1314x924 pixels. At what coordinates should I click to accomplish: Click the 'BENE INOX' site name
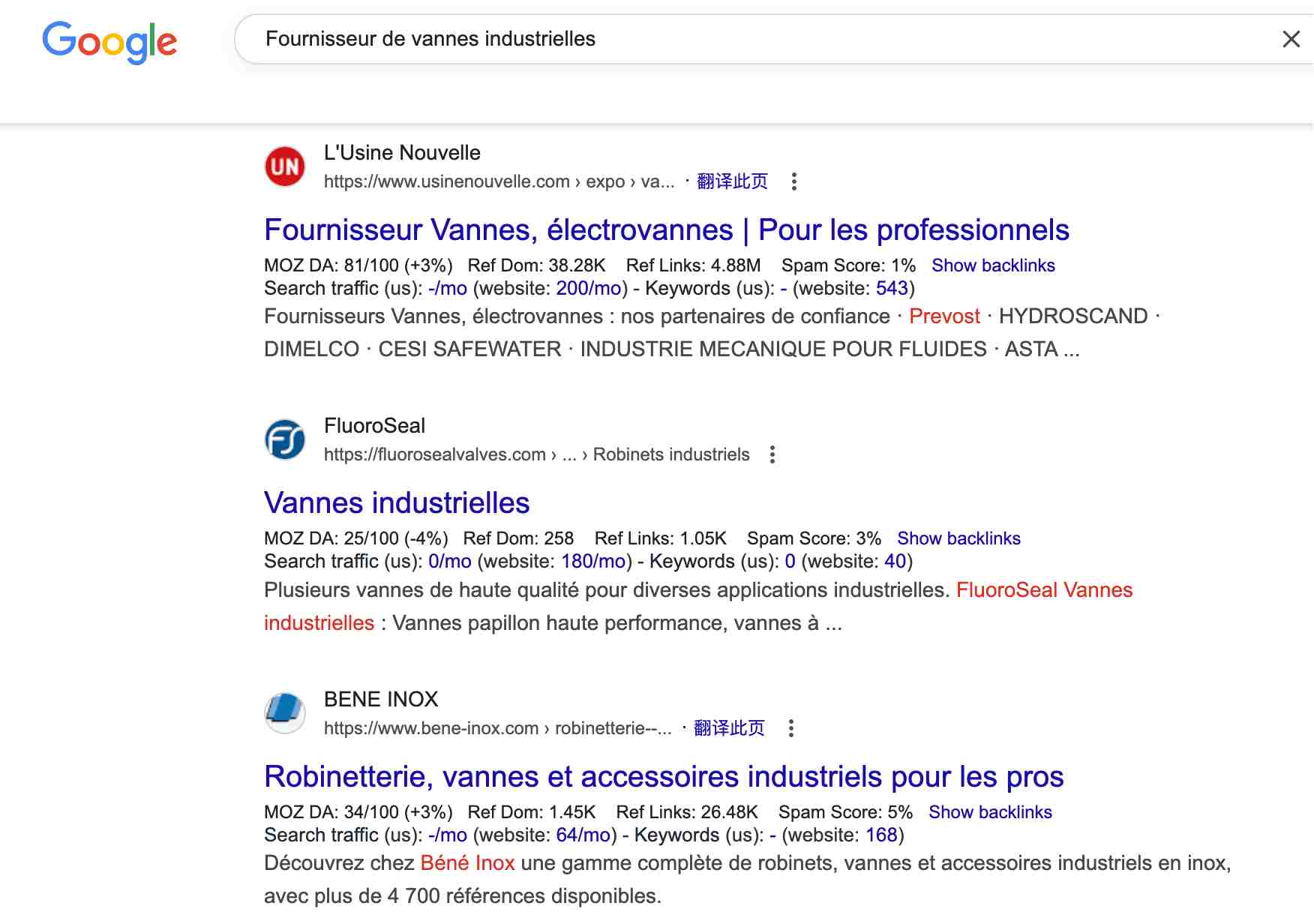pos(381,700)
